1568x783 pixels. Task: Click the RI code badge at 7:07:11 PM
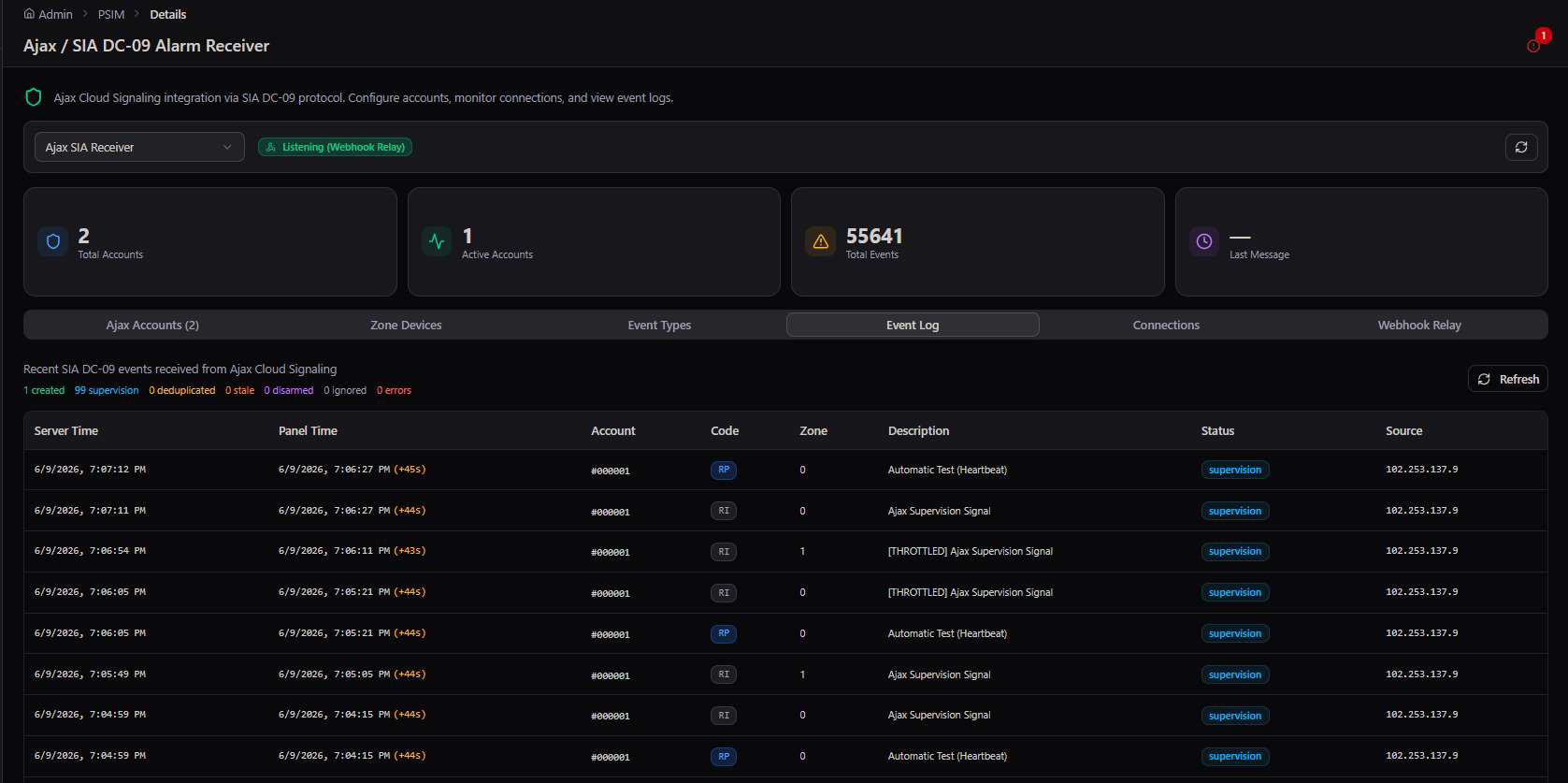[724, 511]
